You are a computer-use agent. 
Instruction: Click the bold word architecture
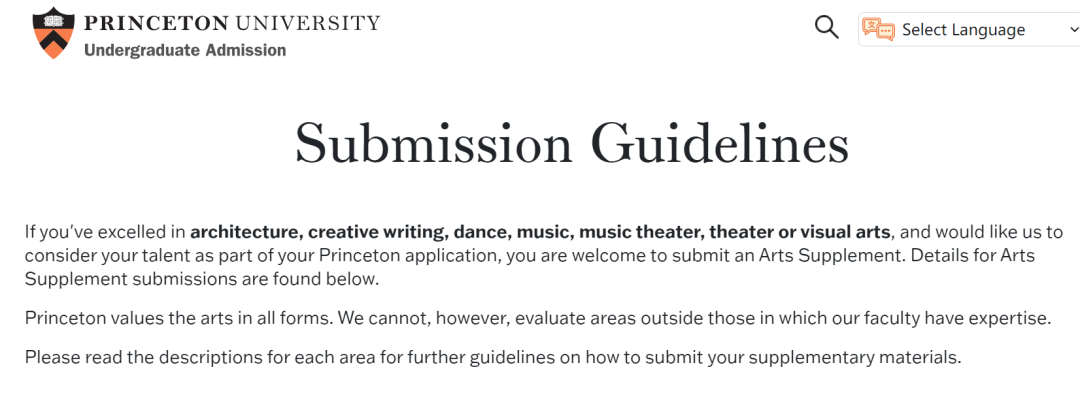247,232
